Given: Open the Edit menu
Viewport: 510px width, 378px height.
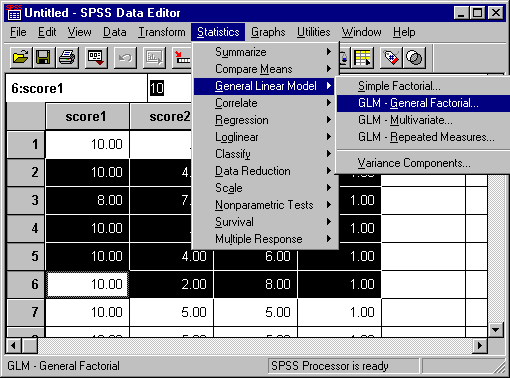Looking at the screenshot, I should 47,32.
